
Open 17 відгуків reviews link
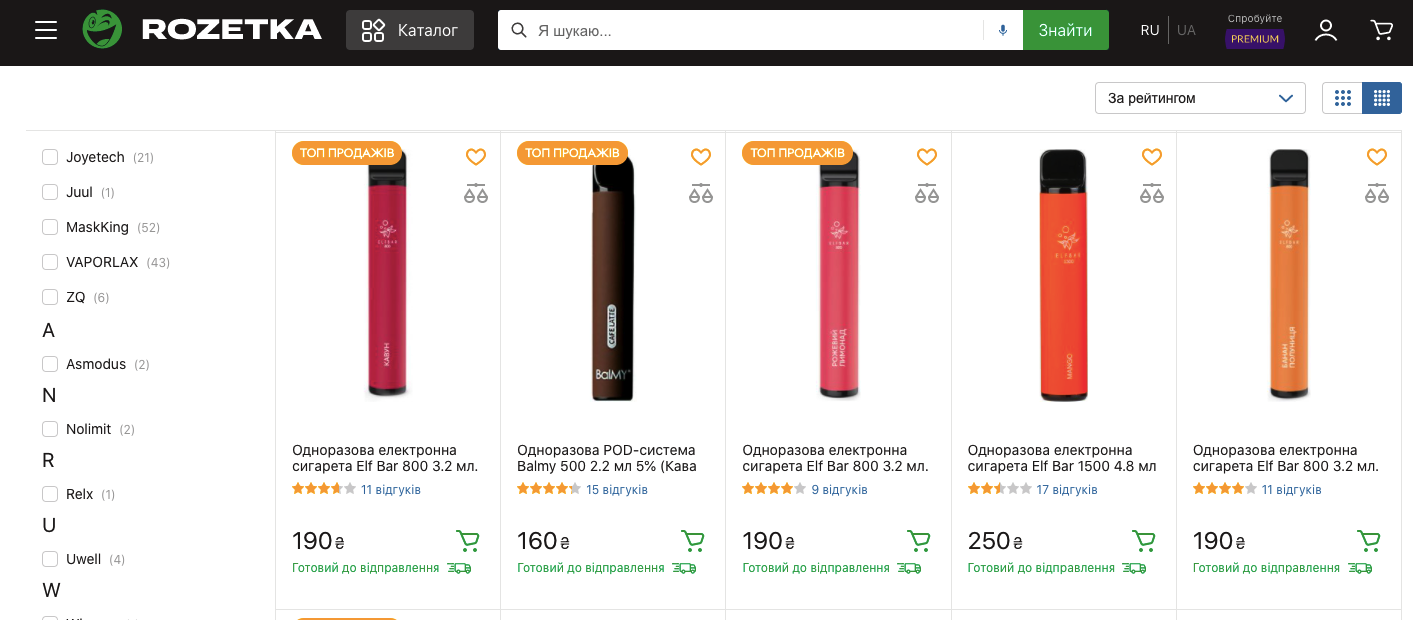point(1067,490)
